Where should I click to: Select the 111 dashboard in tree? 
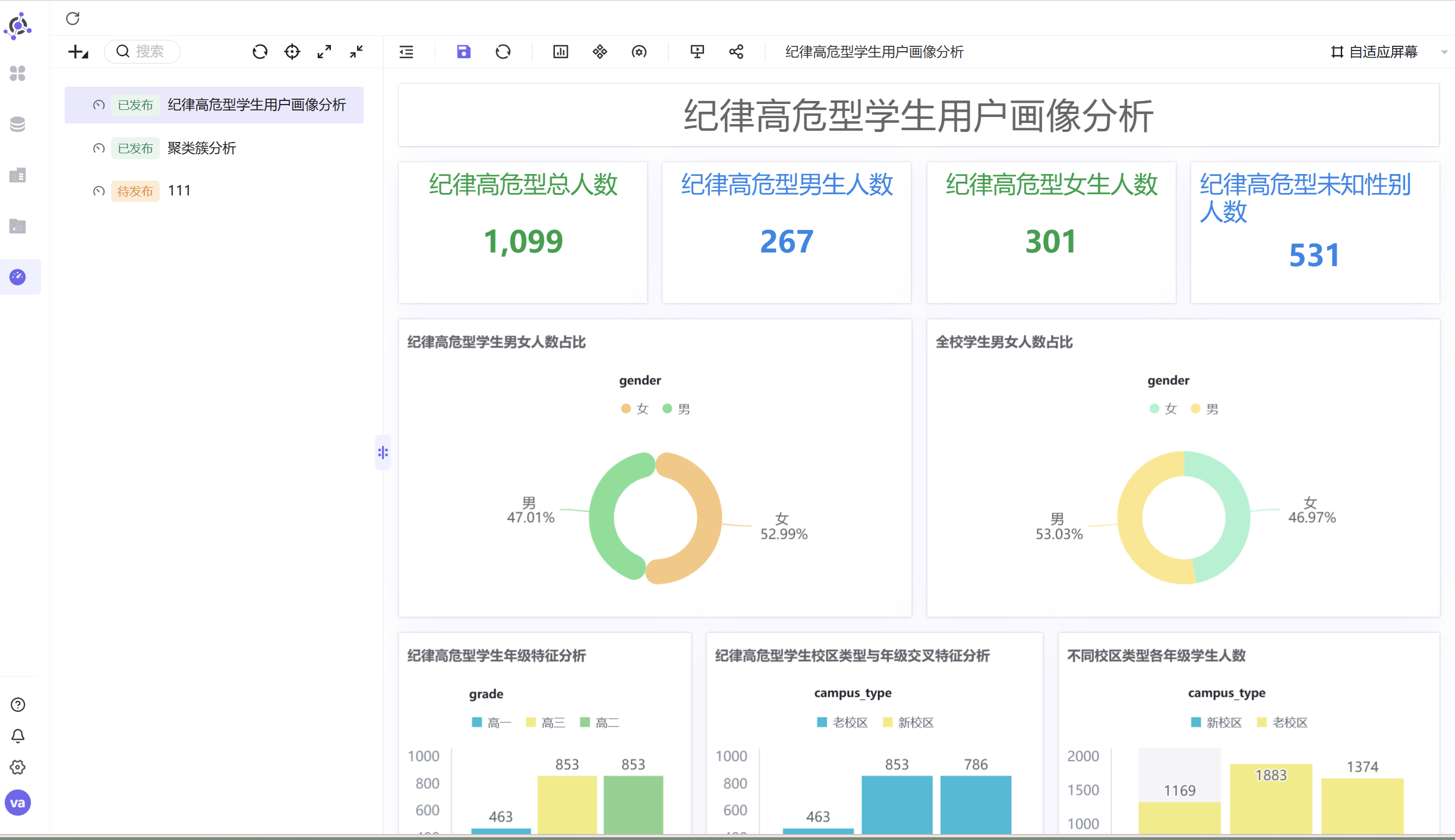pyautogui.click(x=179, y=191)
